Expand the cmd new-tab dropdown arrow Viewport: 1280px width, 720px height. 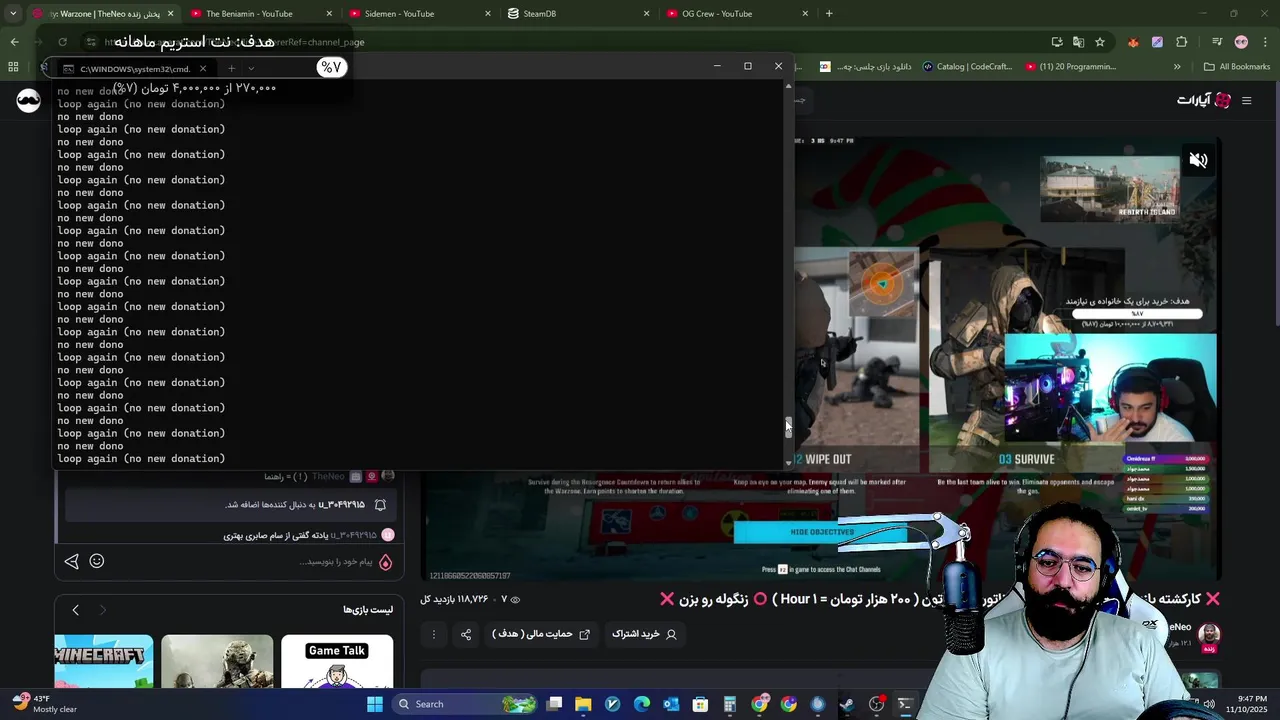point(251,69)
